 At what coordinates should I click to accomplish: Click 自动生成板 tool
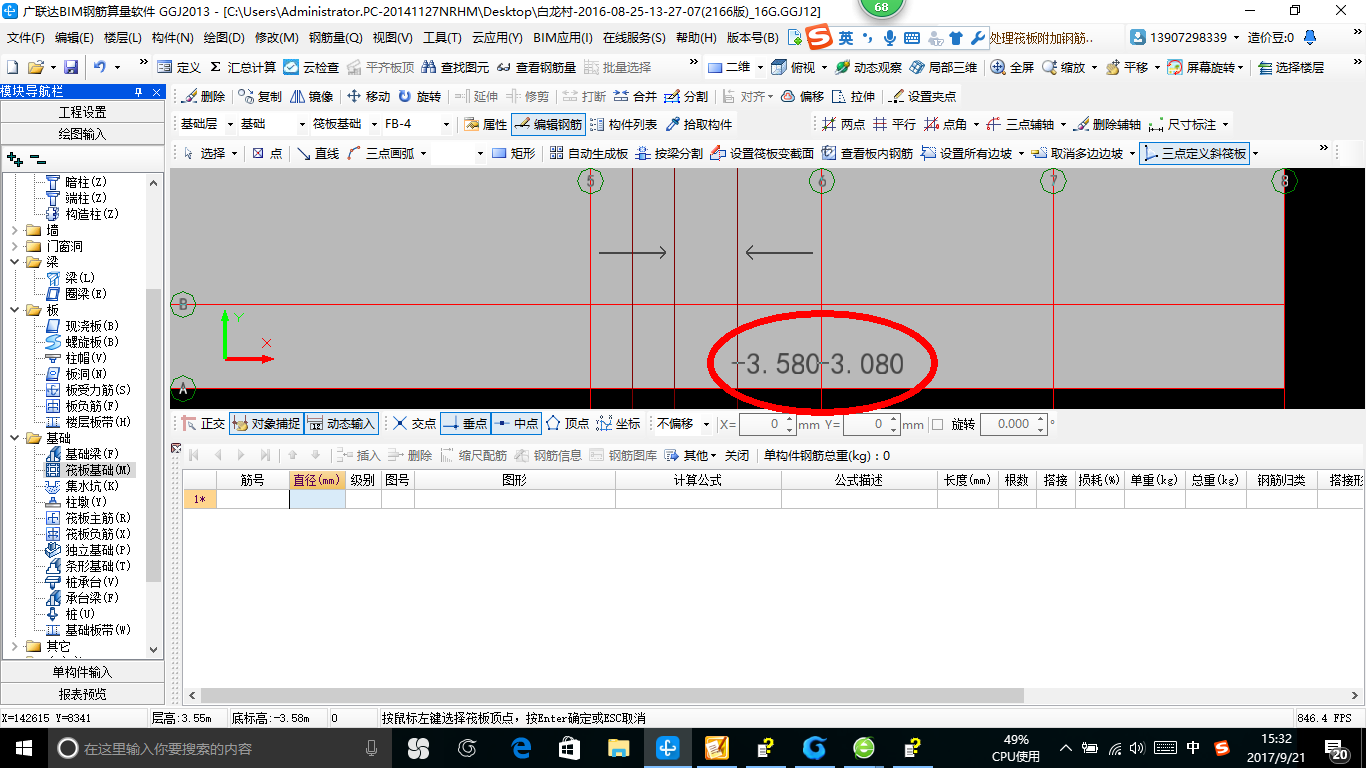click(588, 153)
